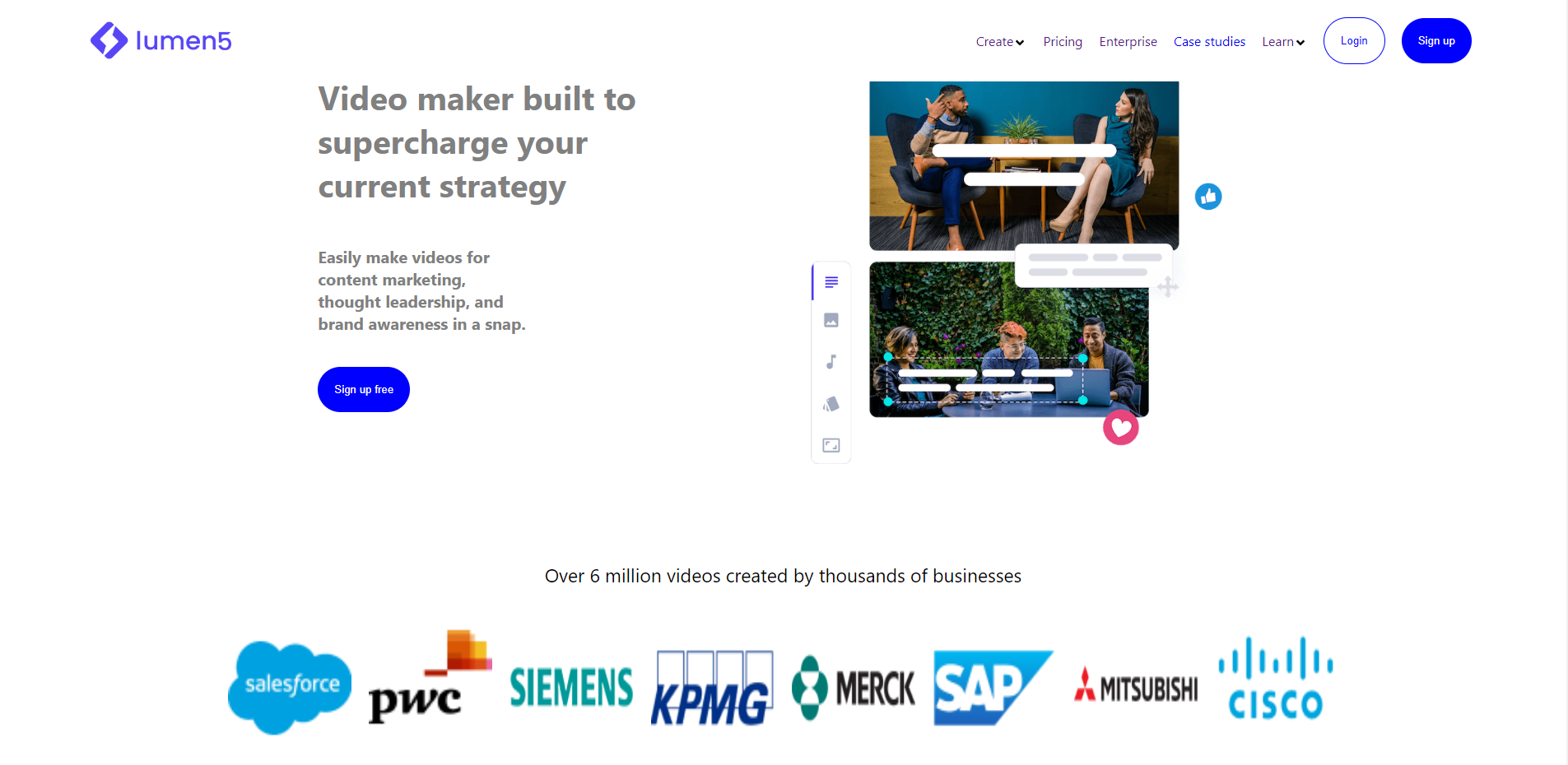Click the blue thumbs-up like icon
Image resolution: width=1568 pixels, height=765 pixels.
pos(1208,197)
